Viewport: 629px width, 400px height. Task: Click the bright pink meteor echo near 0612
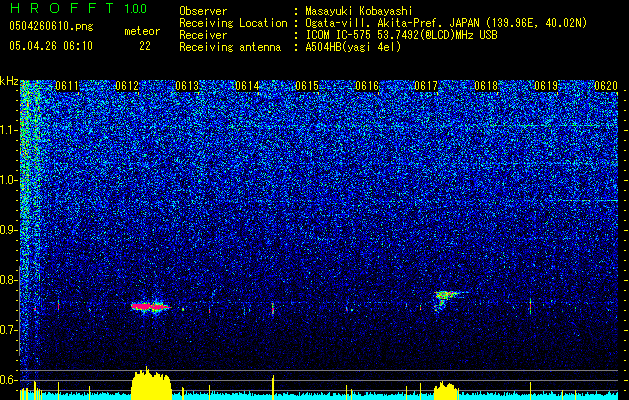click(x=151, y=307)
